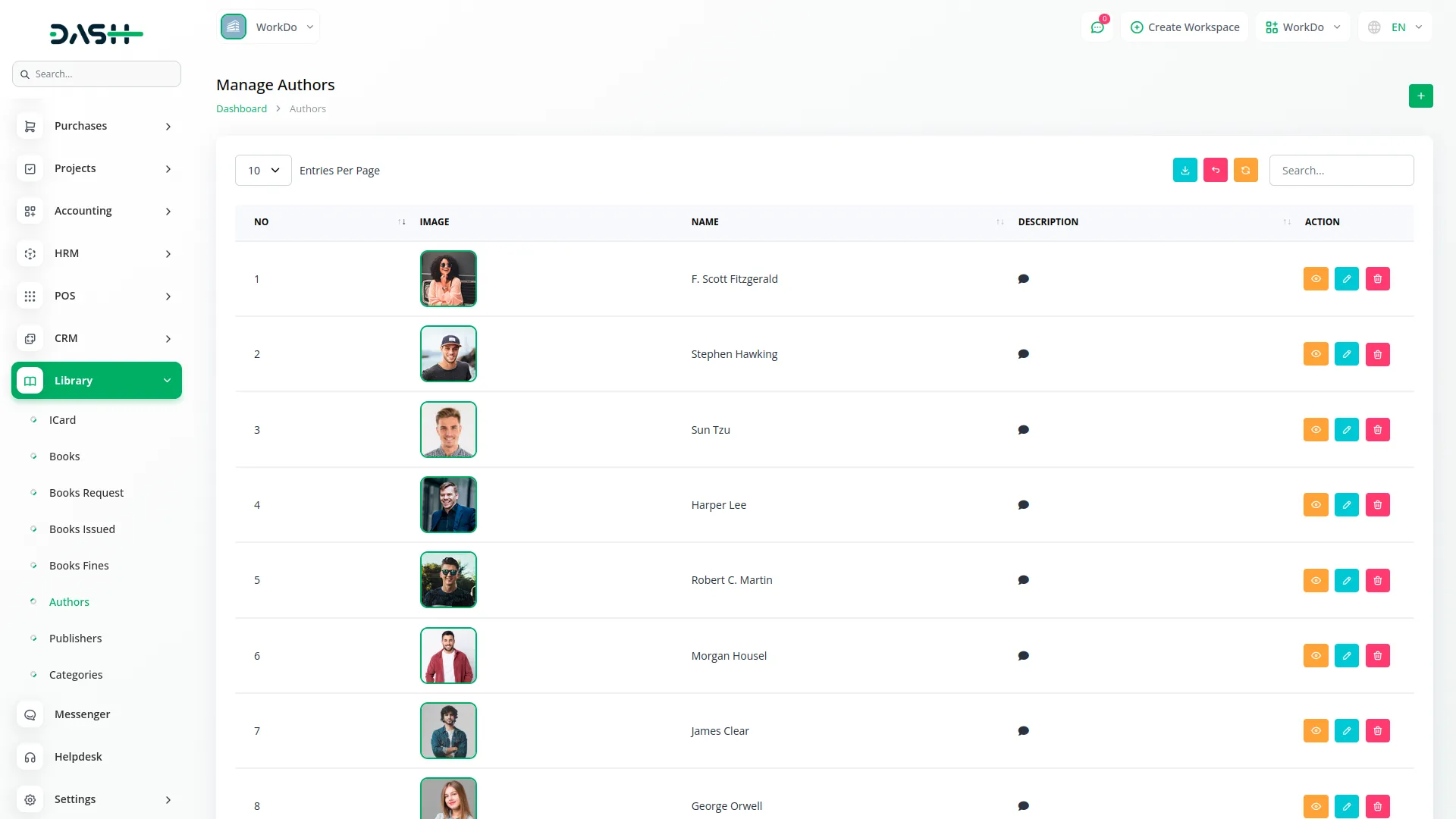Click the table search input field
The width and height of the screenshot is (1456, 819).
pos(1341,171)
